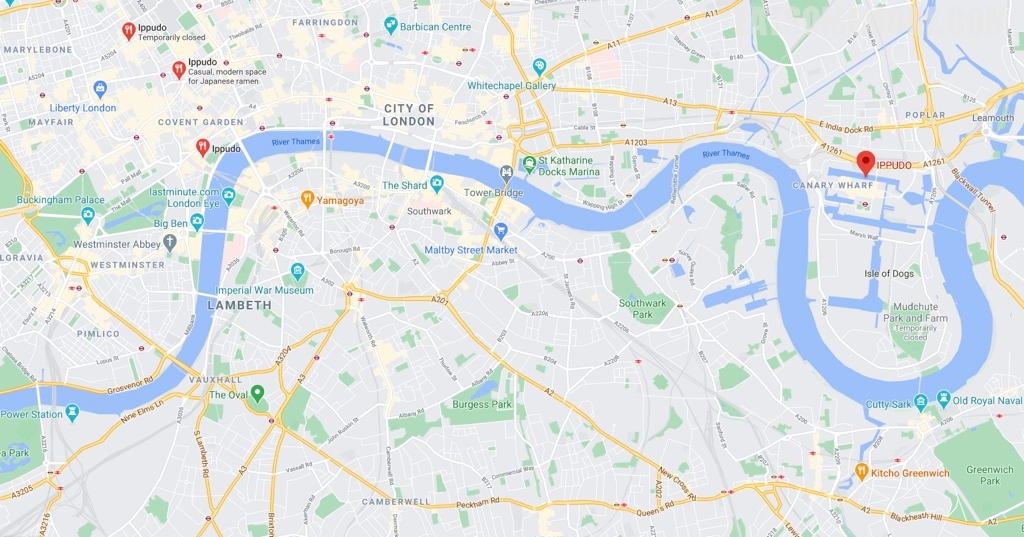This screenshot has height=537, width=1024.
Task: Select the green The Oval marker
Action: (x=257, y=394)
